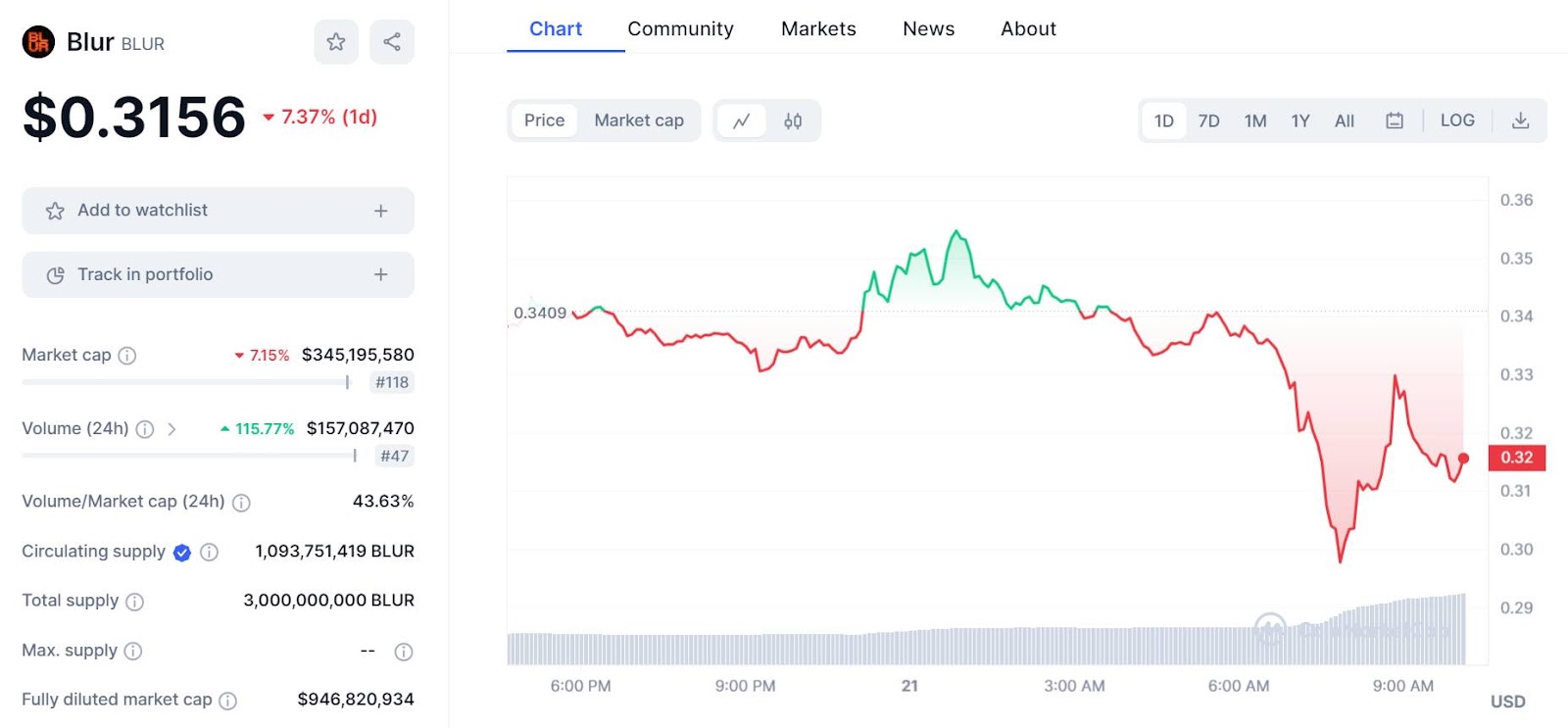Select the 1D time range
This screenshot has width=1568, height=728.
(x=1164, y=121)
